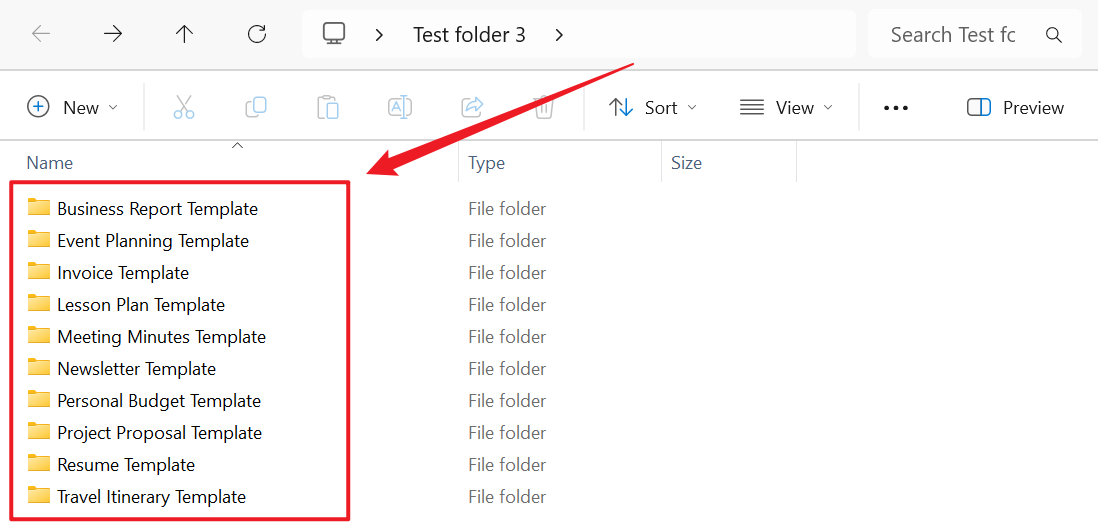Image resolution: width=1098 pixels, height=529 pixels.
Task: Click the Search Test folder box
Action: pyautogui.click(x=952, y=35)
